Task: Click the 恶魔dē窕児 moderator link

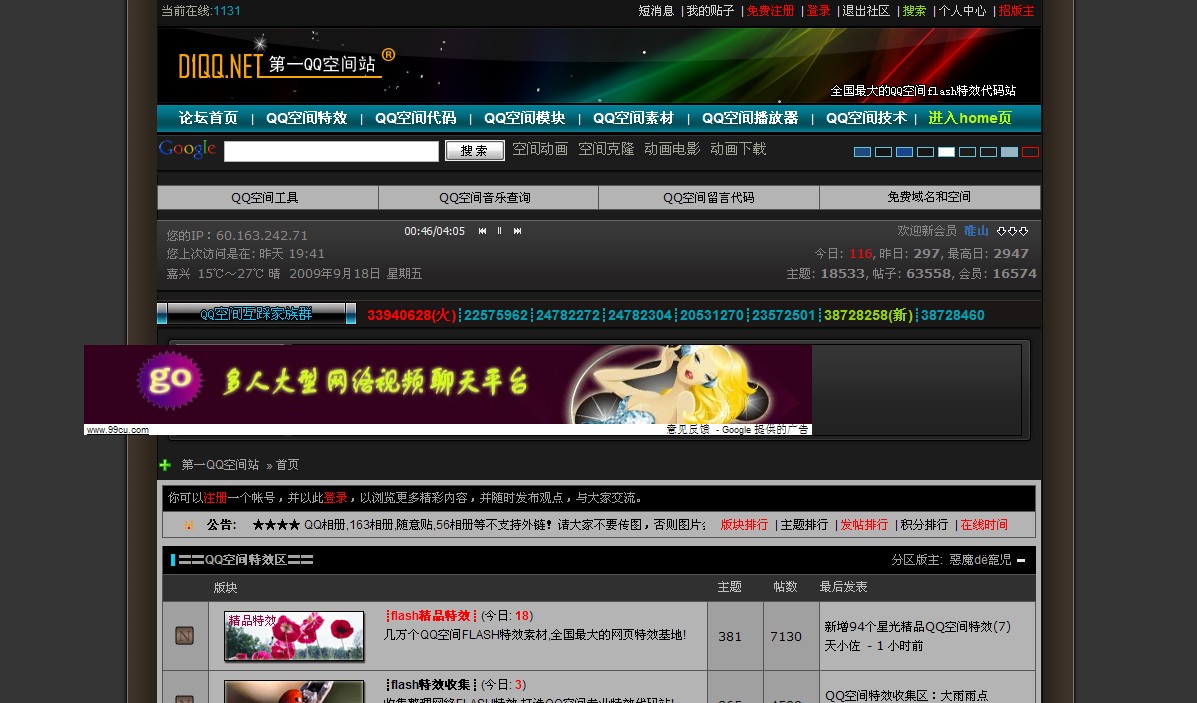Action: coord(980,560)
